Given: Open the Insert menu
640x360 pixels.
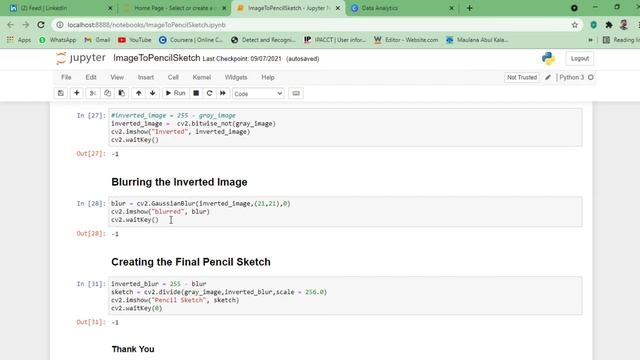Looking at the screenshot, I should (x=146, y=78).
